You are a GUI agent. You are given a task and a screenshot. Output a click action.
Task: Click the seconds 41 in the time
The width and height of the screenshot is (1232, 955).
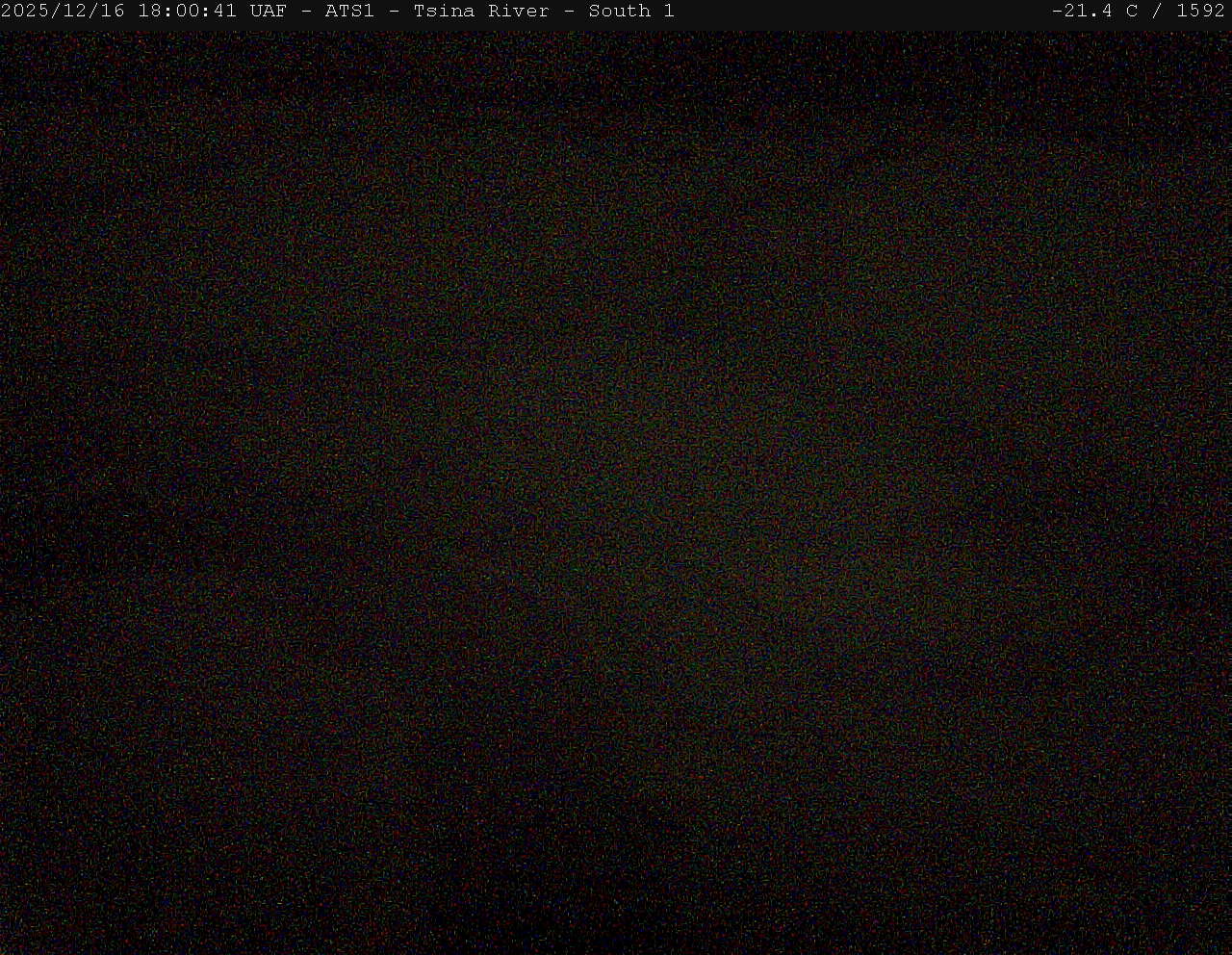pos(224,12)
